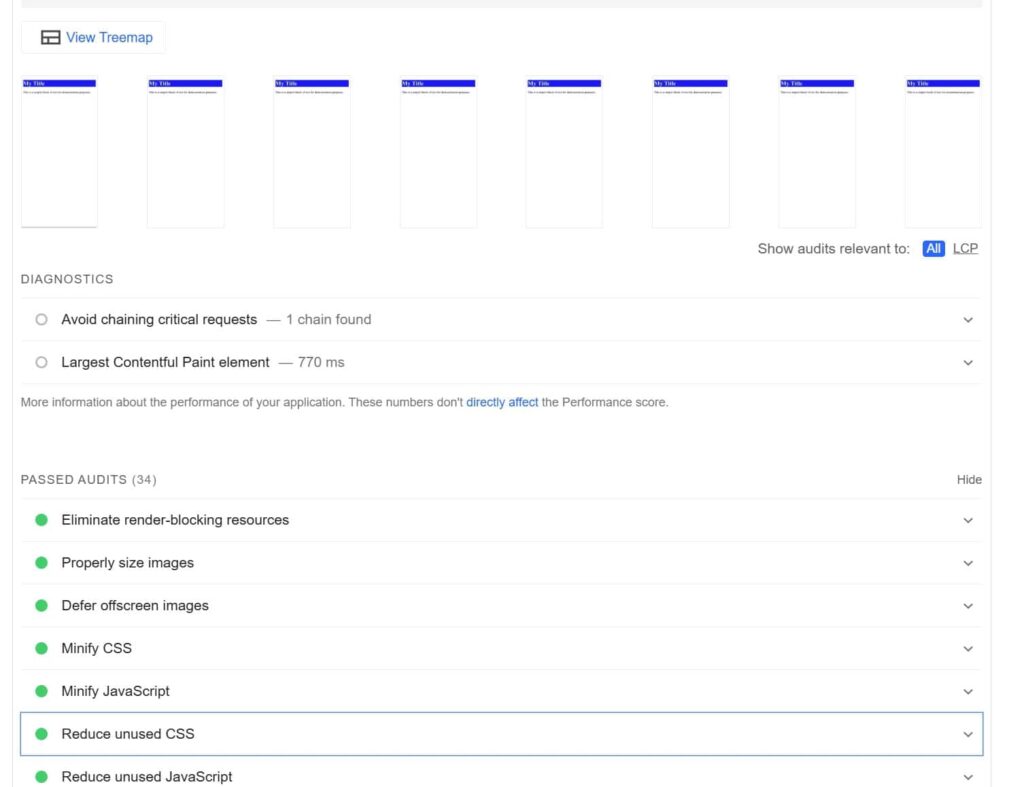This screenshot has height=787, width=1024.
Task: Open the Defer offscreen images audit row
Action: tap(135, 606)
